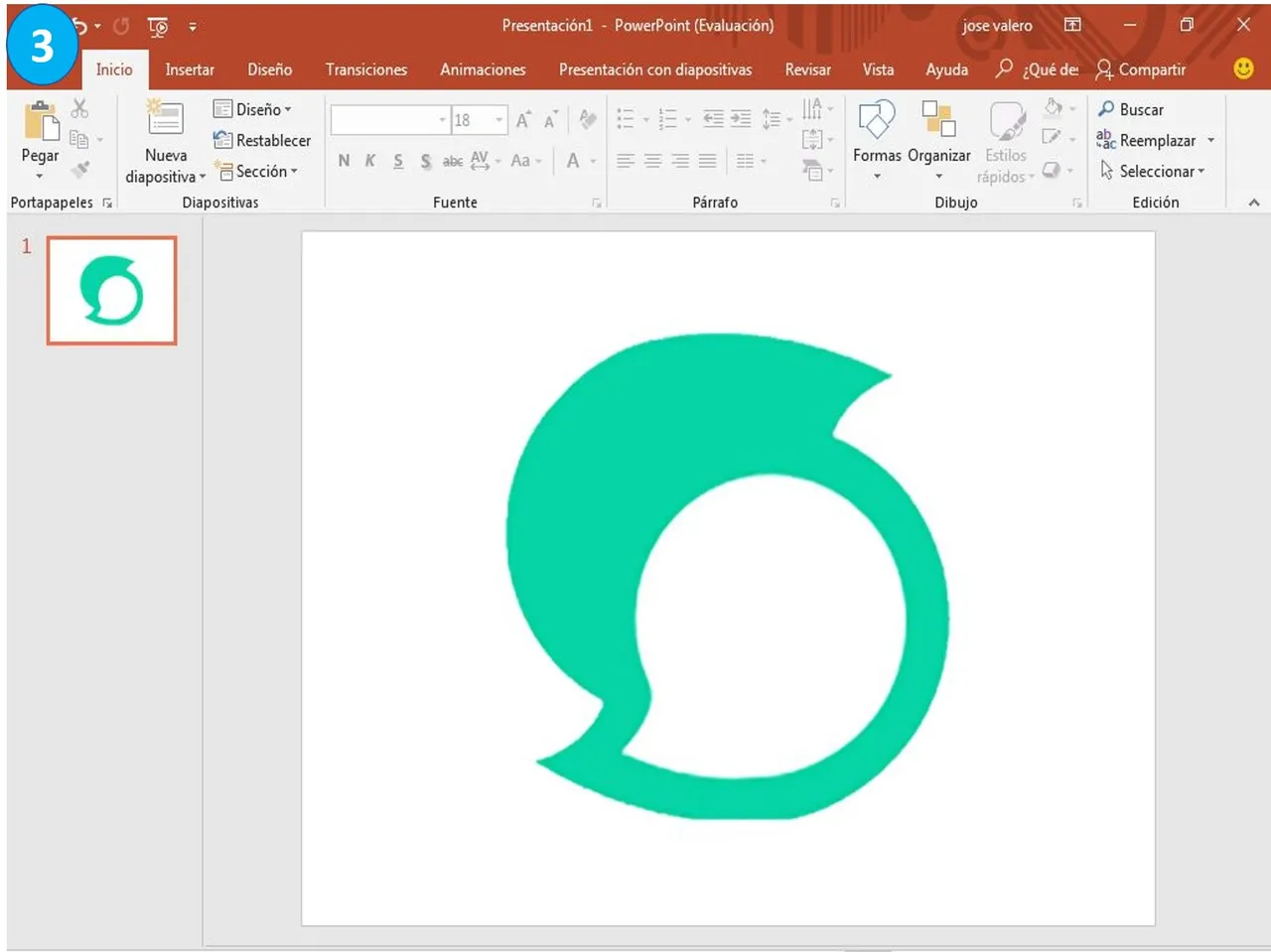Click the shape fill bucket icon
The width and height of the screenshot is (1271, 952).
[x=1054, y=107]
